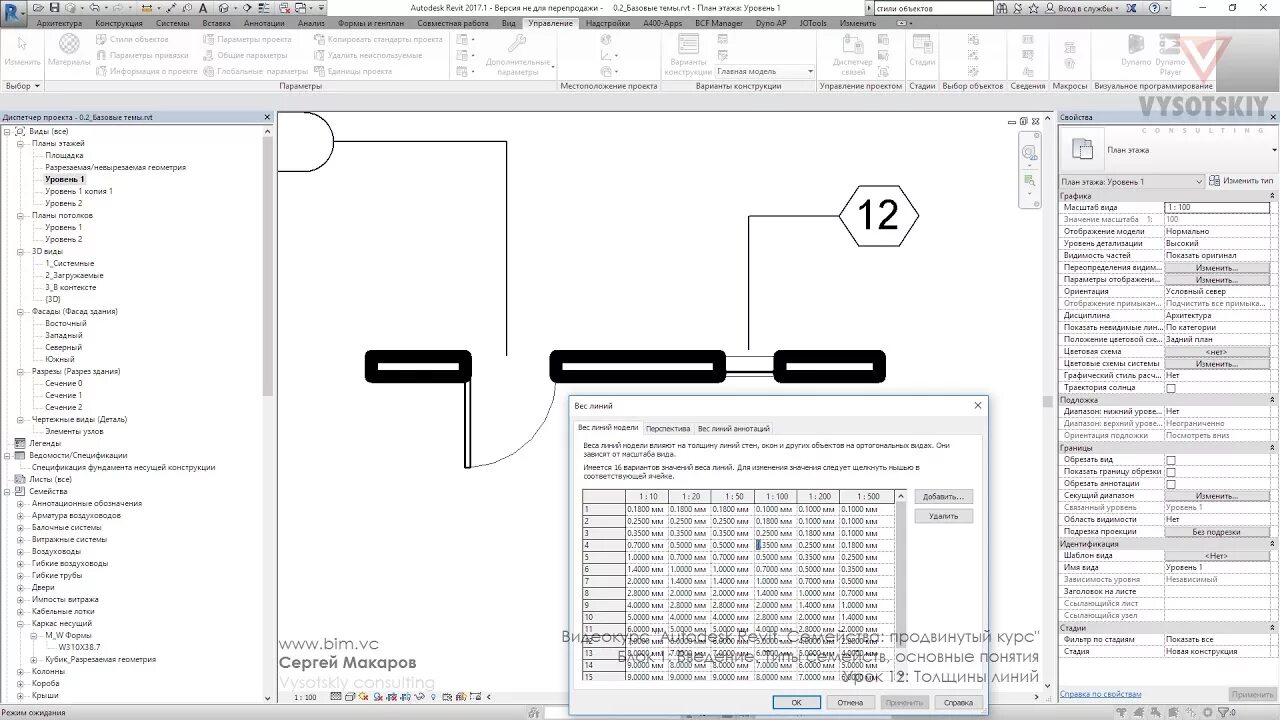Open the Архитектура ribbon tab
1280x720 pixels.
(x=59, y=23)
